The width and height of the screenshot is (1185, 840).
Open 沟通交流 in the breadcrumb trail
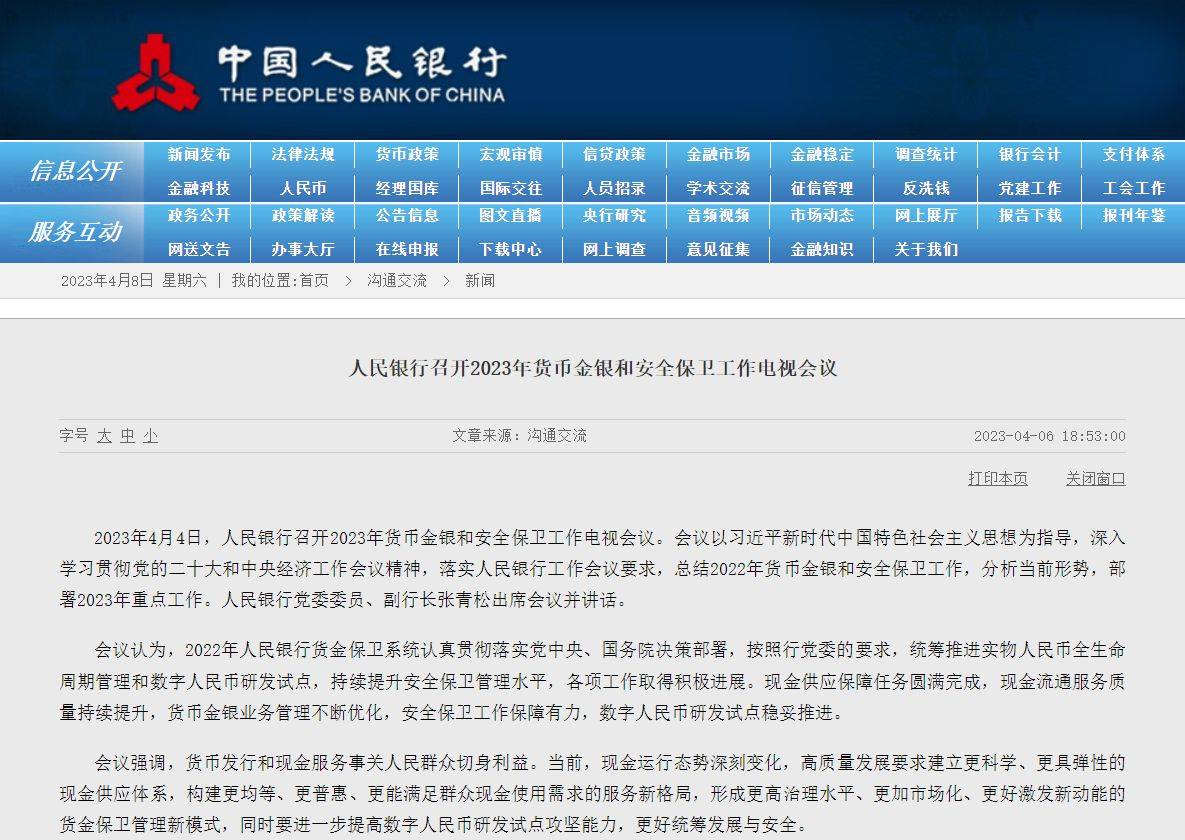(x=395, y=280)
